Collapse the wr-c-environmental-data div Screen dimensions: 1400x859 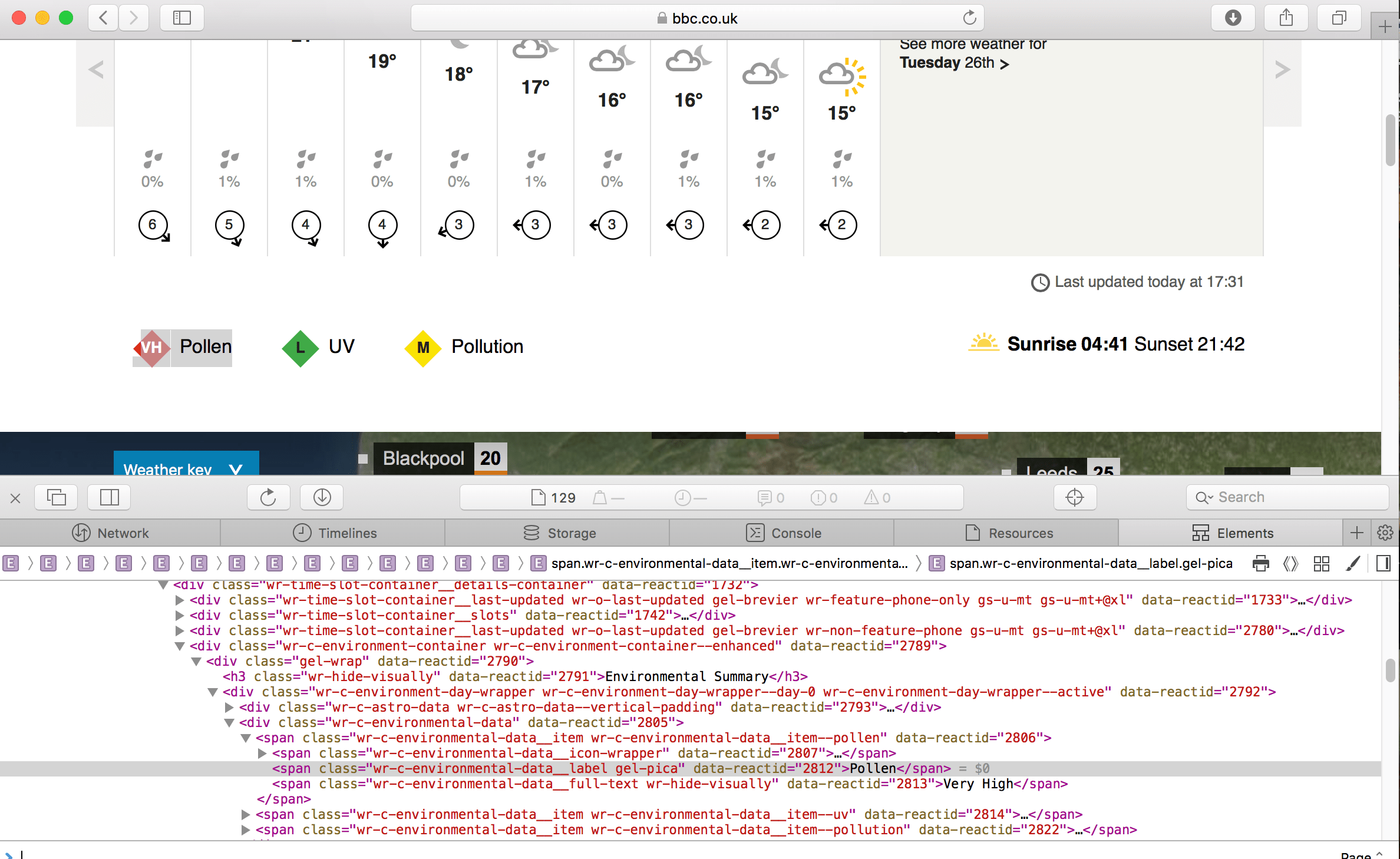coord(230,722)
